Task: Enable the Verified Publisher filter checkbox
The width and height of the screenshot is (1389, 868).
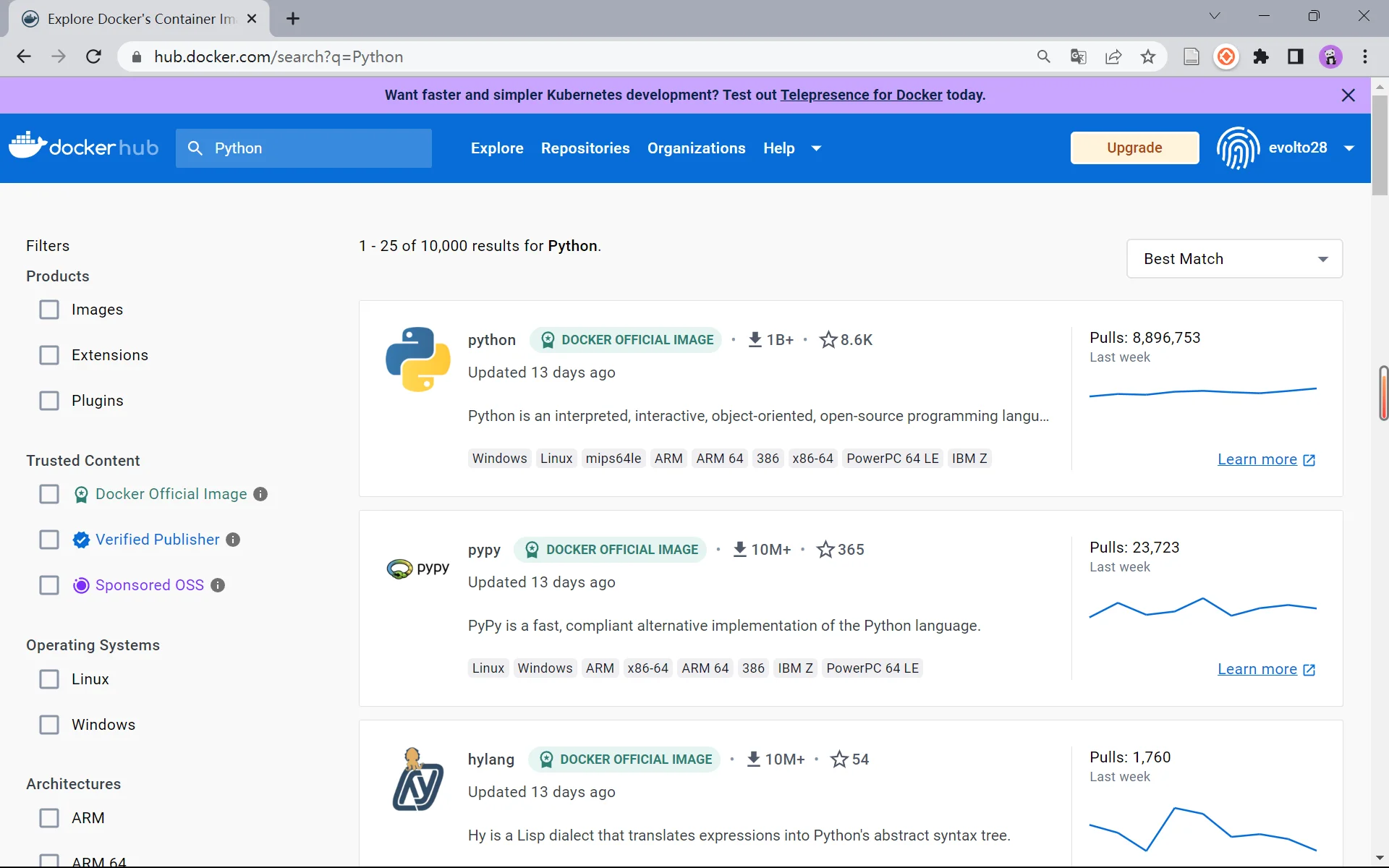Action: point(49,540)
